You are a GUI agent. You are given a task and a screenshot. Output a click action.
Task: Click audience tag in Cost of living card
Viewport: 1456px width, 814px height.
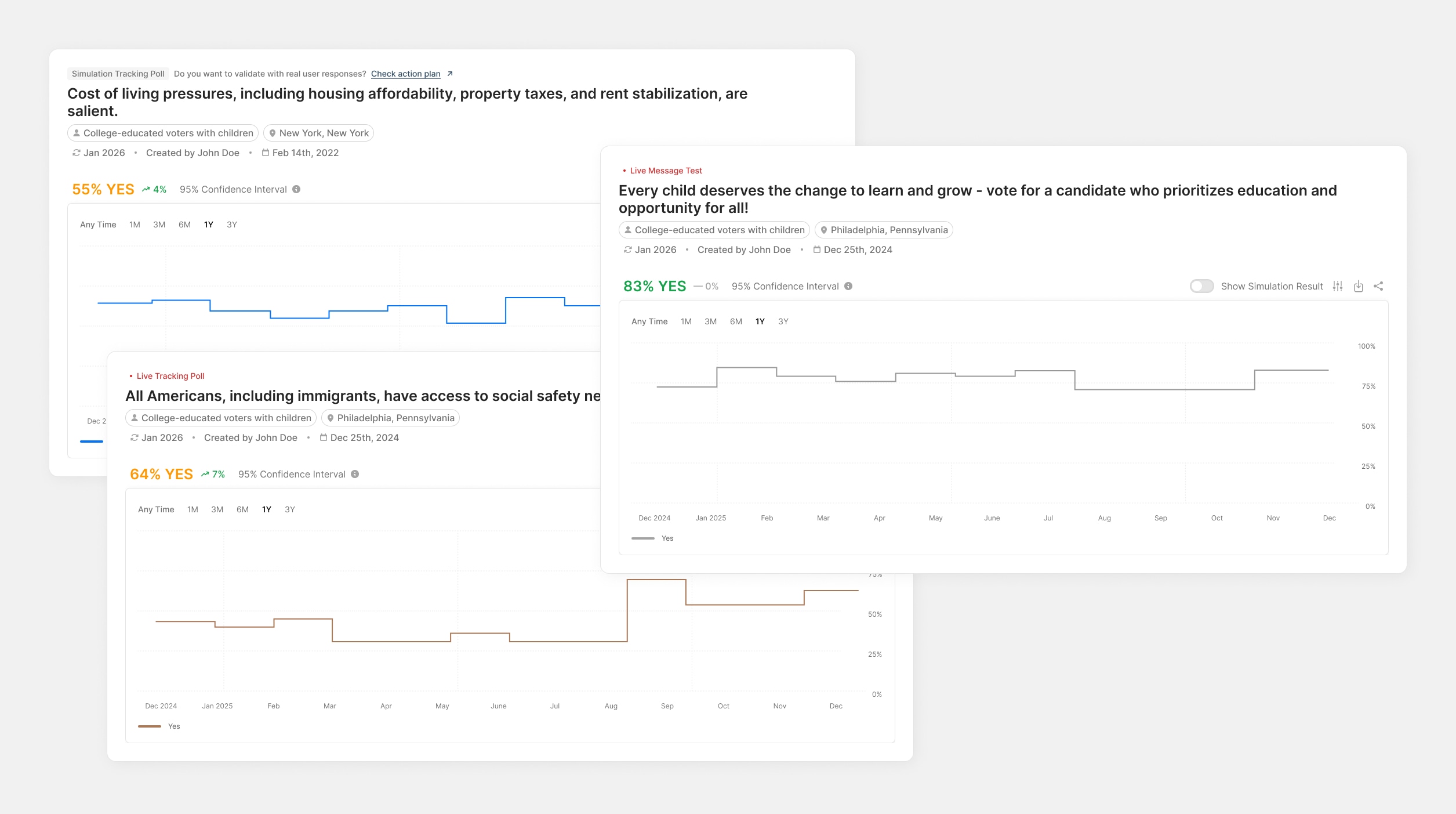point(163,133)
